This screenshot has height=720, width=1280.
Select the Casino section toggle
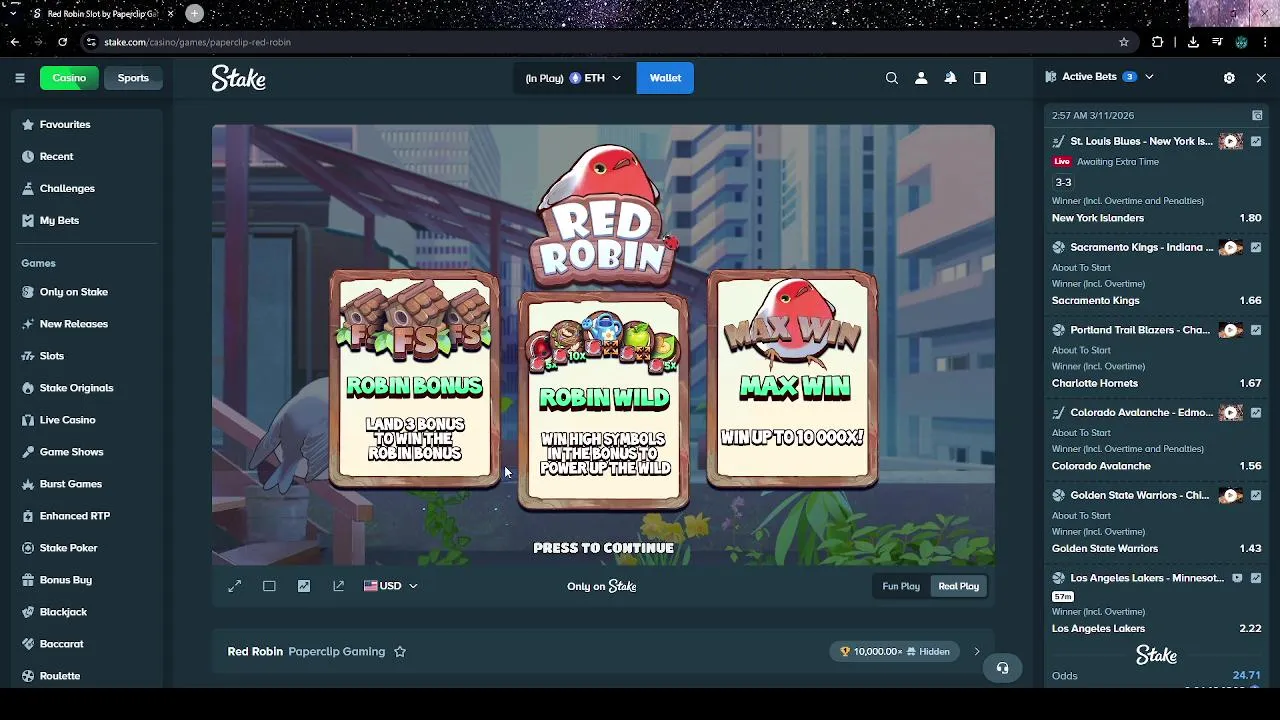[69, 78]
